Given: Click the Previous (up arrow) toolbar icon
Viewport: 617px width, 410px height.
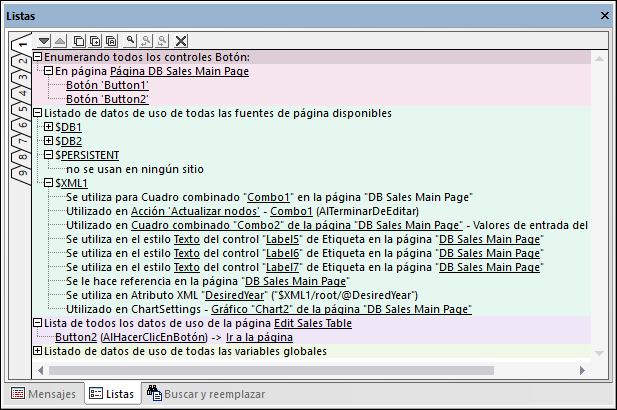Looking at the screenshot, I should coord(58,41).
